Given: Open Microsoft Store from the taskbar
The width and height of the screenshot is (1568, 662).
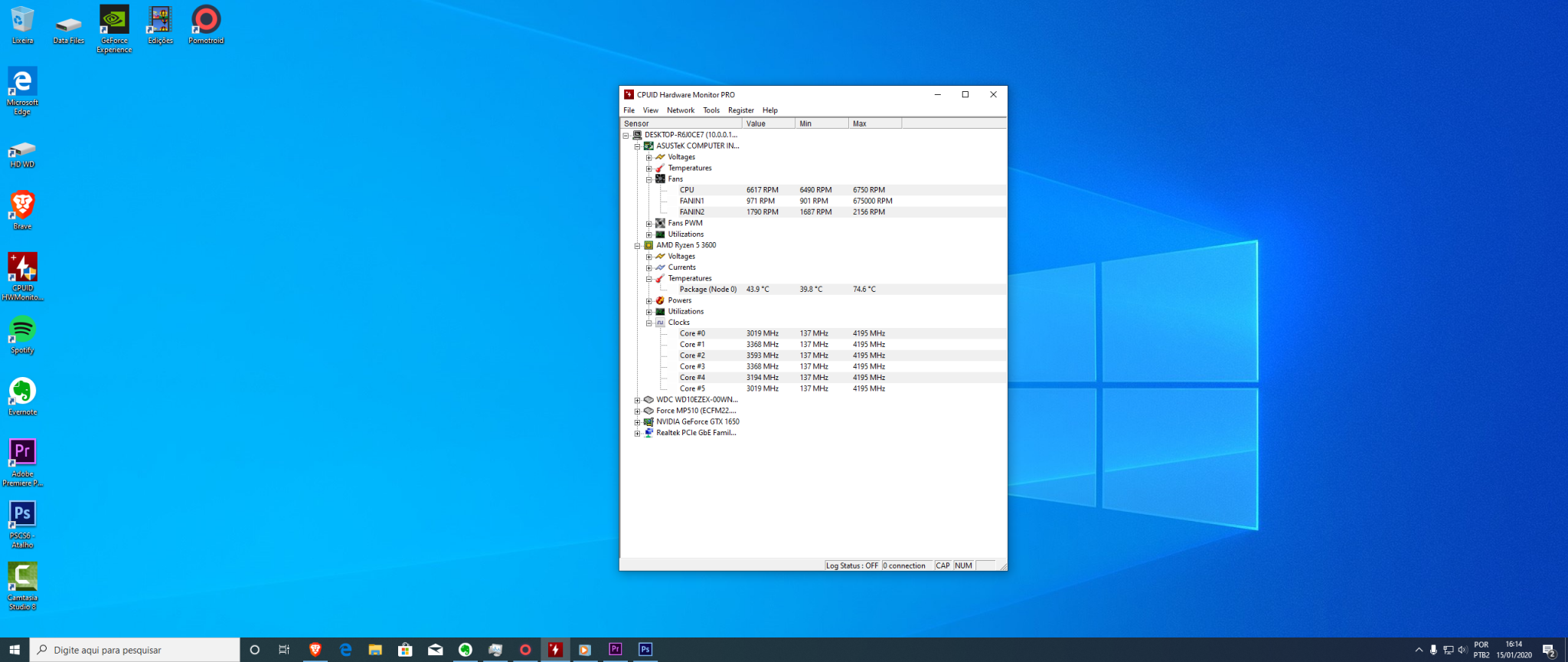Looking at the screenshot, I should pyautogui.click(x=405, y=650).
